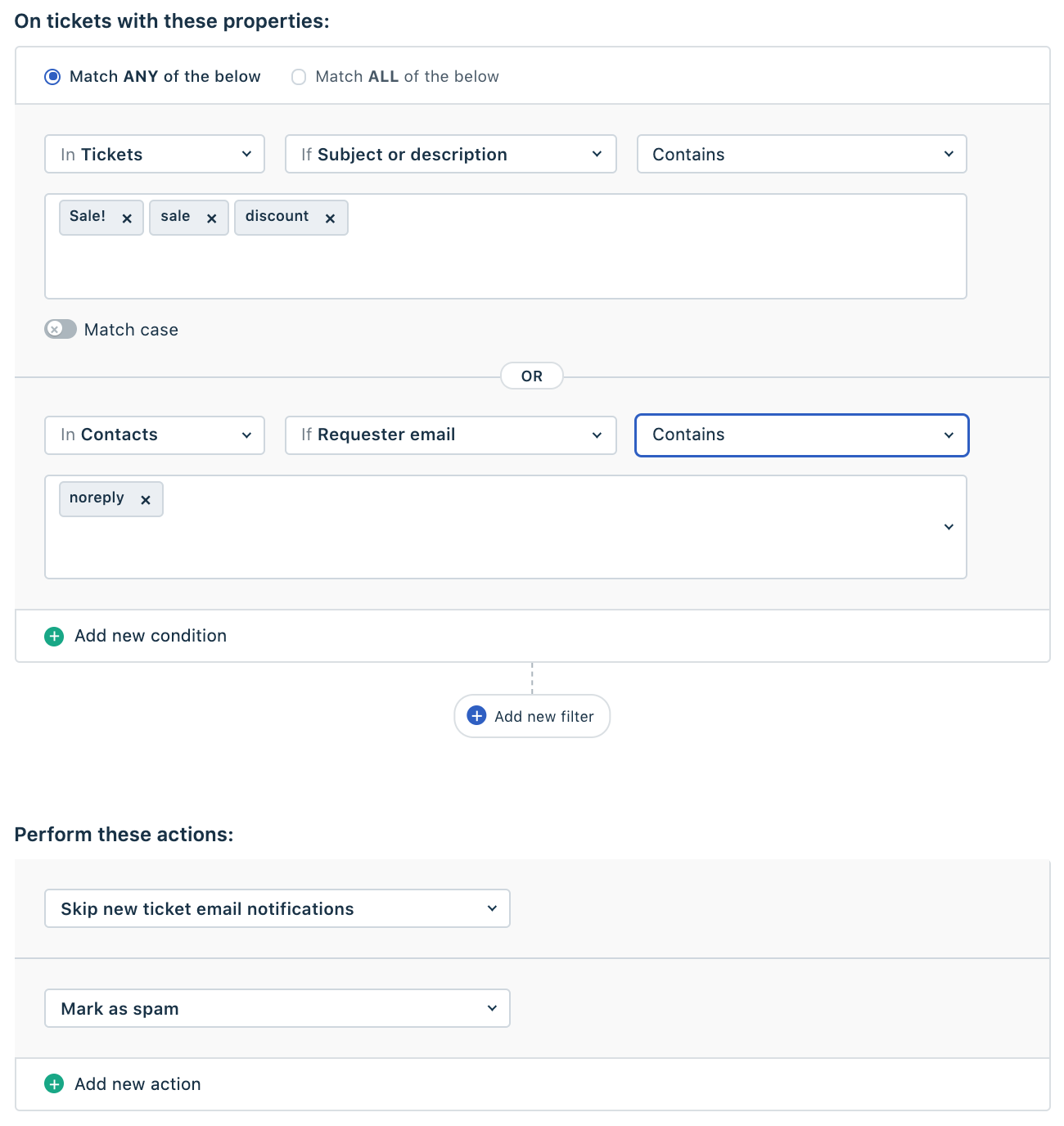Select 'Match ANY of the below' radio
This screenshot has height=1126, width=1064.
tap(52, 77)
